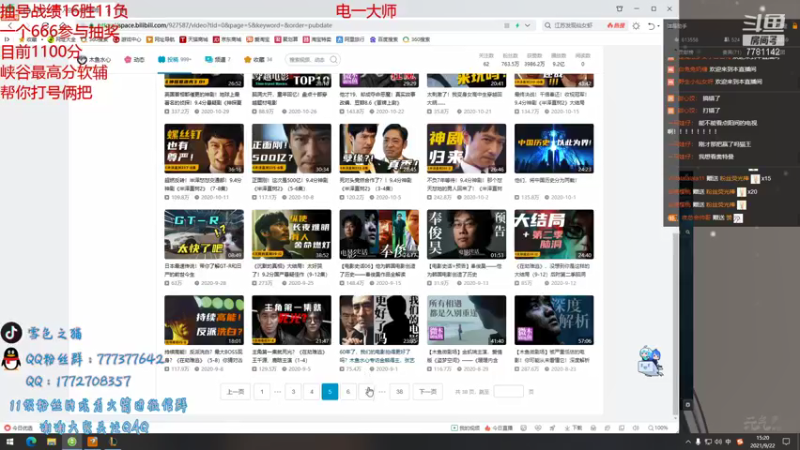This screenshot has height=450, width=800.
Task: Open the 大结局 +第二季脑洞 video thumbnail
Action: point(554,234)
